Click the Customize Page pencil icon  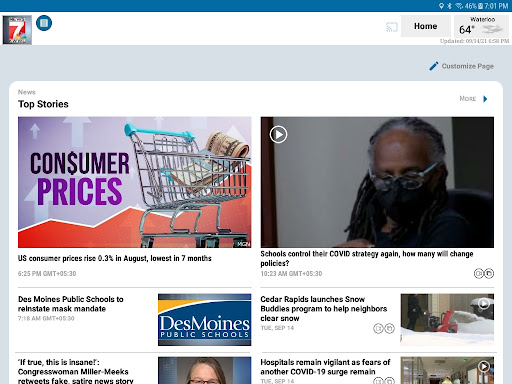pos(434,66)
